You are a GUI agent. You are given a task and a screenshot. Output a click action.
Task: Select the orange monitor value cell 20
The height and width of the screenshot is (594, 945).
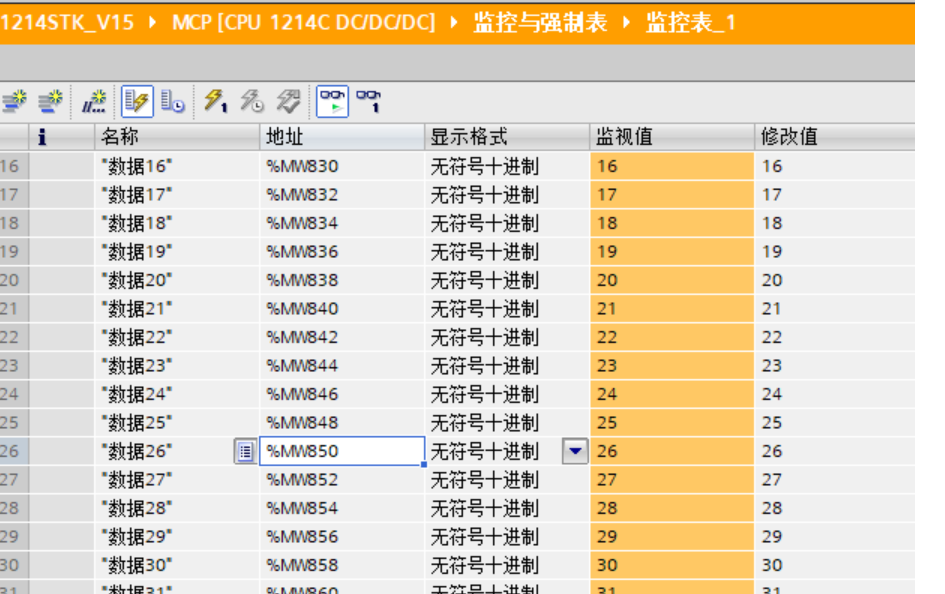coord(671,281)
